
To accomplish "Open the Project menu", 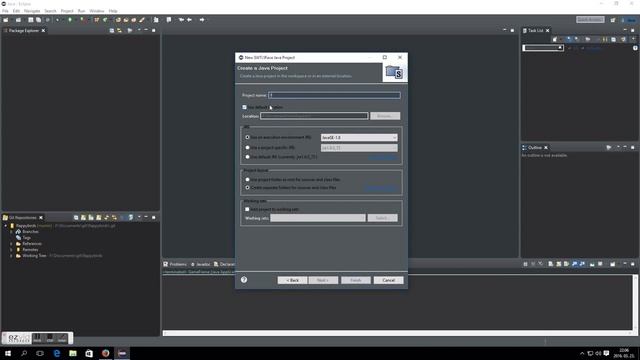I will (x=67, y=11).
